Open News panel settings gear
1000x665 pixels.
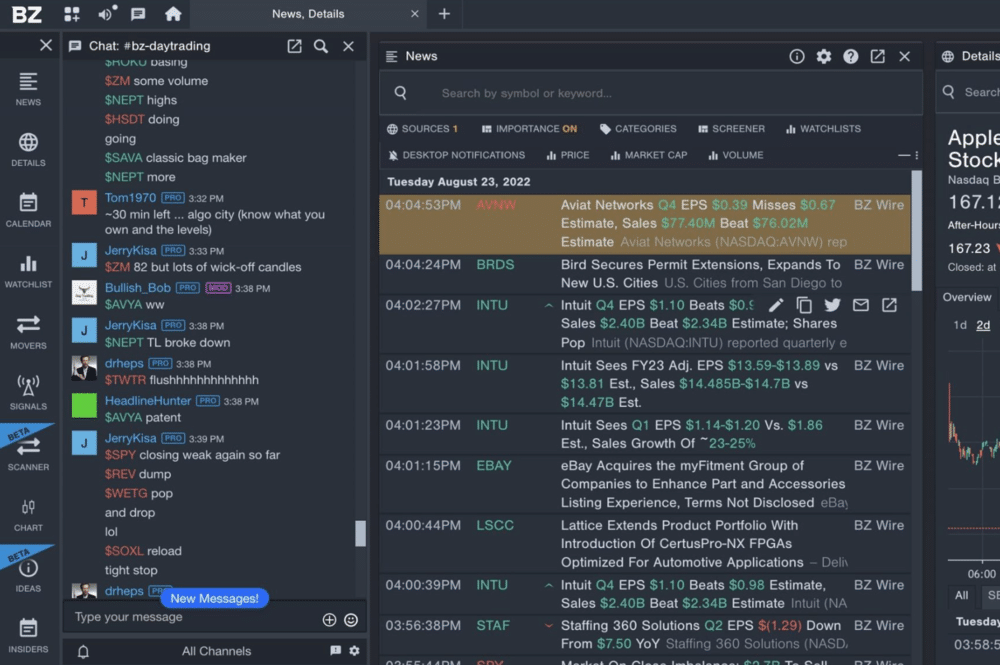823,56
